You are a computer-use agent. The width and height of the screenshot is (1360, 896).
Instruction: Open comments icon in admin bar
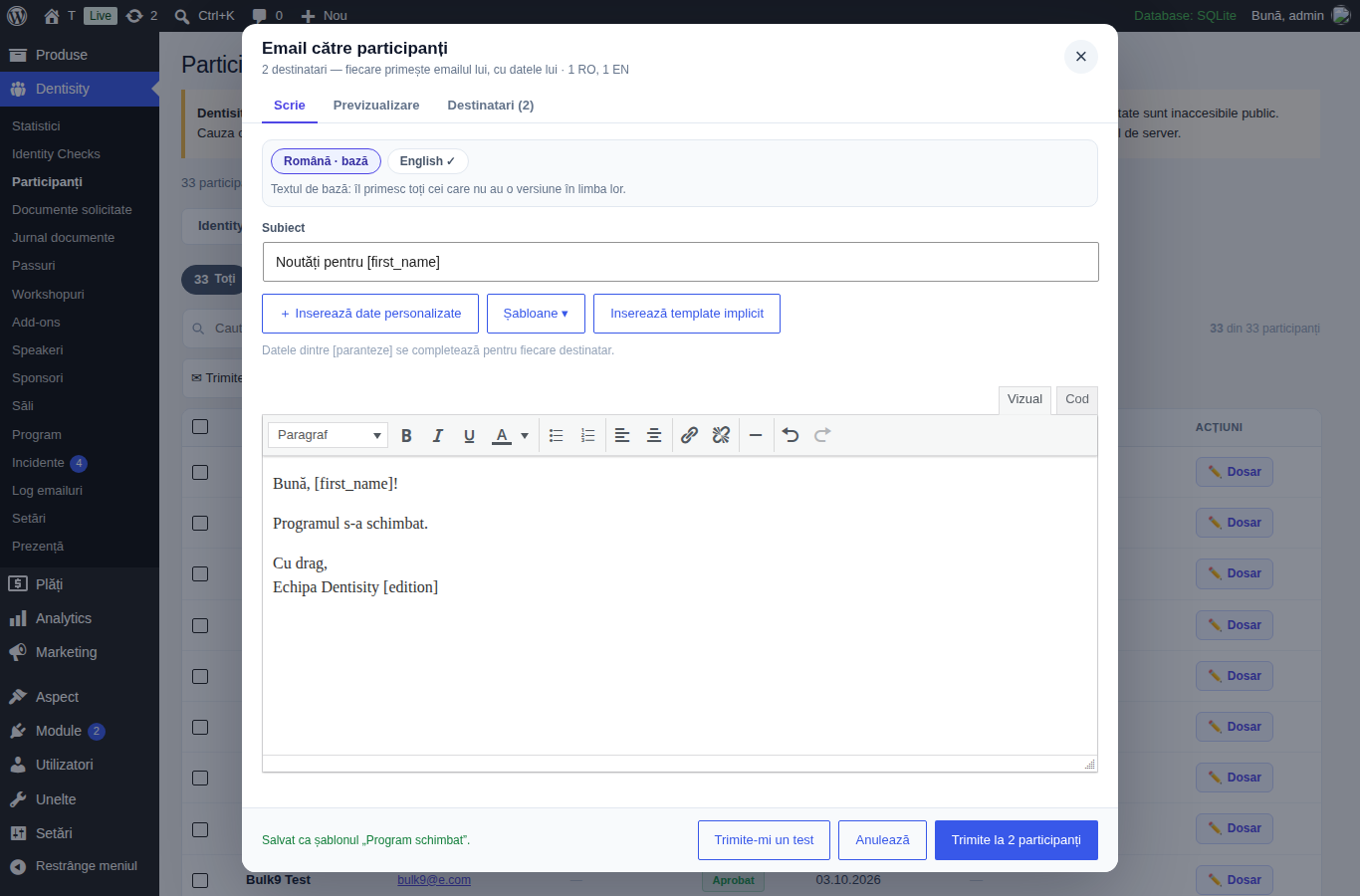point(267,15)
